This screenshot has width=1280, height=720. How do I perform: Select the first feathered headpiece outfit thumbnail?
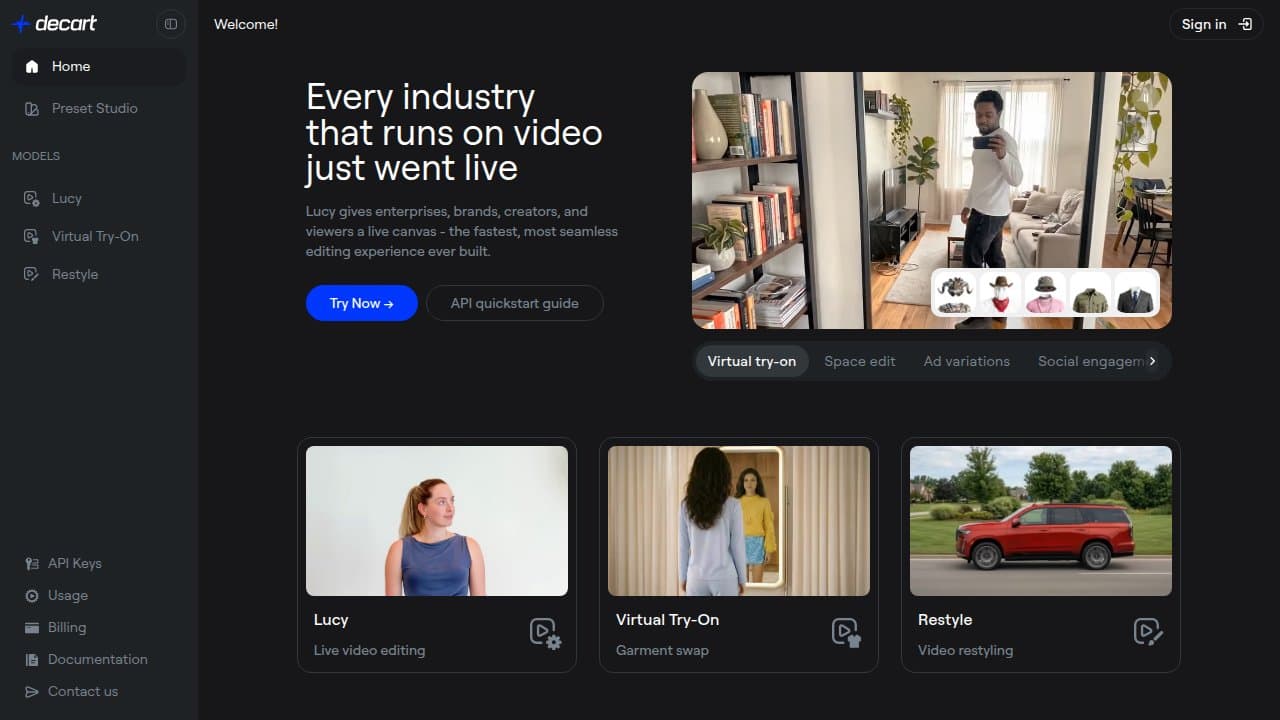(x=955, y=293)
